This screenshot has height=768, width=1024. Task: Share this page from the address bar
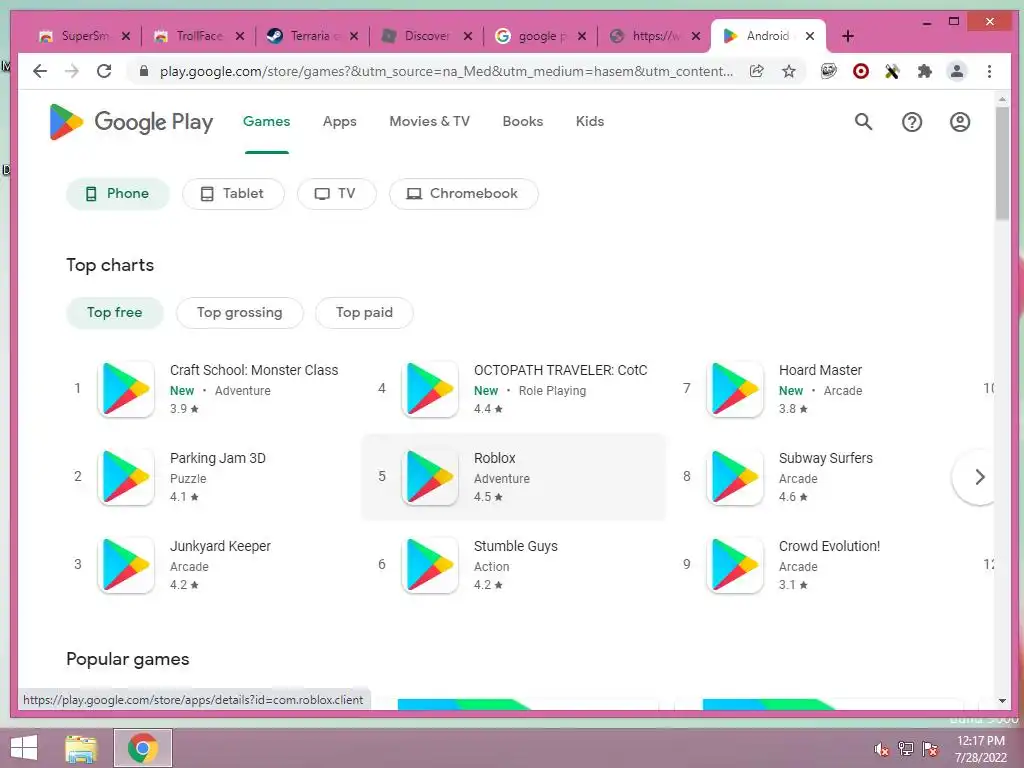757,71
